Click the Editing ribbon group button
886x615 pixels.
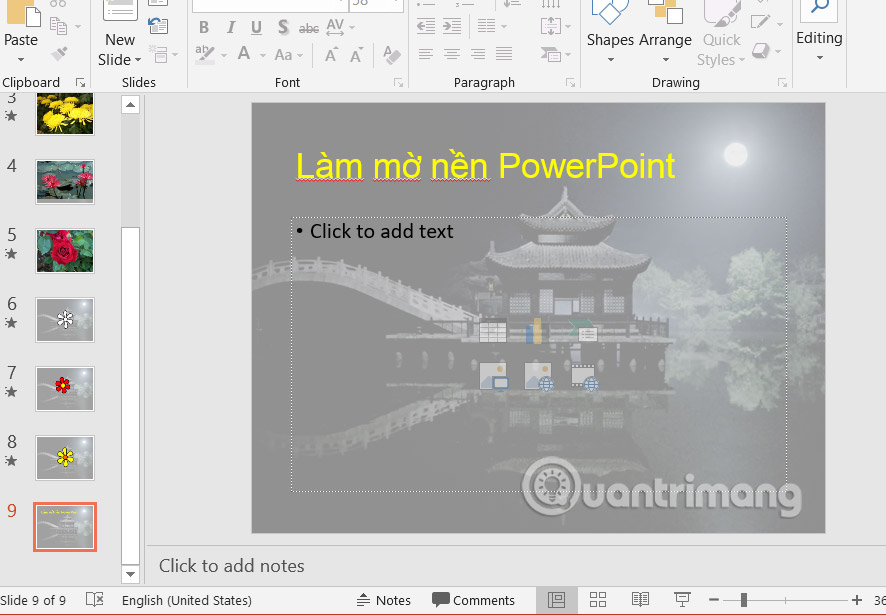point(819,37)
